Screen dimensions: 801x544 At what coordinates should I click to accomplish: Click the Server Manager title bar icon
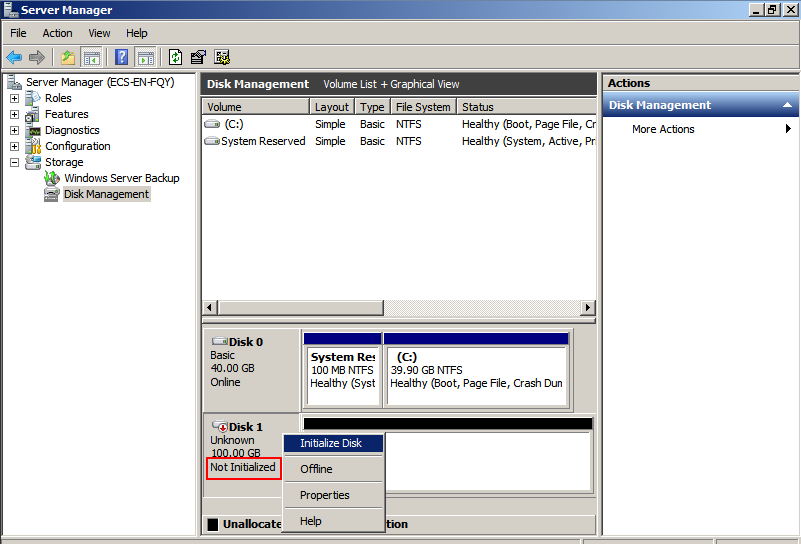[x=11, y=9]
